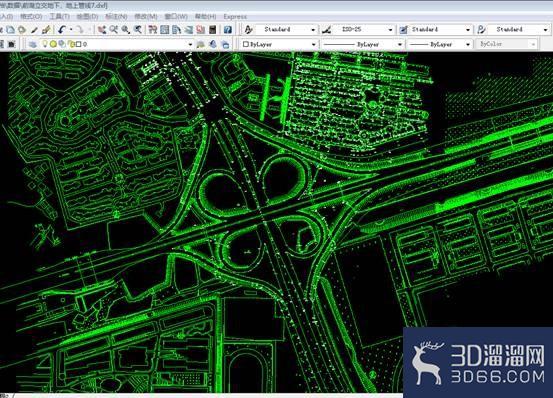Toggle the layer lock icon
The image size is (553, 398).
tap(71, 44)
